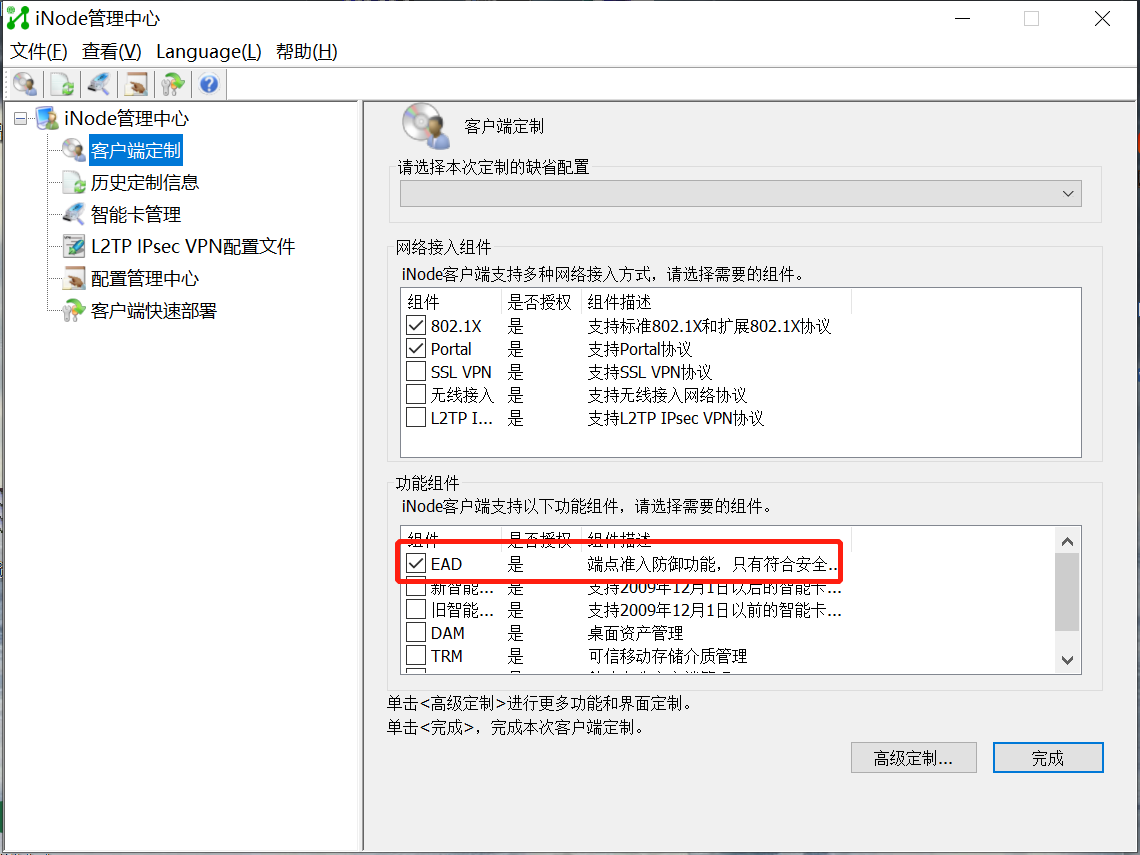Click icon beside 客户端快速部署 tree node
1140x855 pixels.
(73, 310)
